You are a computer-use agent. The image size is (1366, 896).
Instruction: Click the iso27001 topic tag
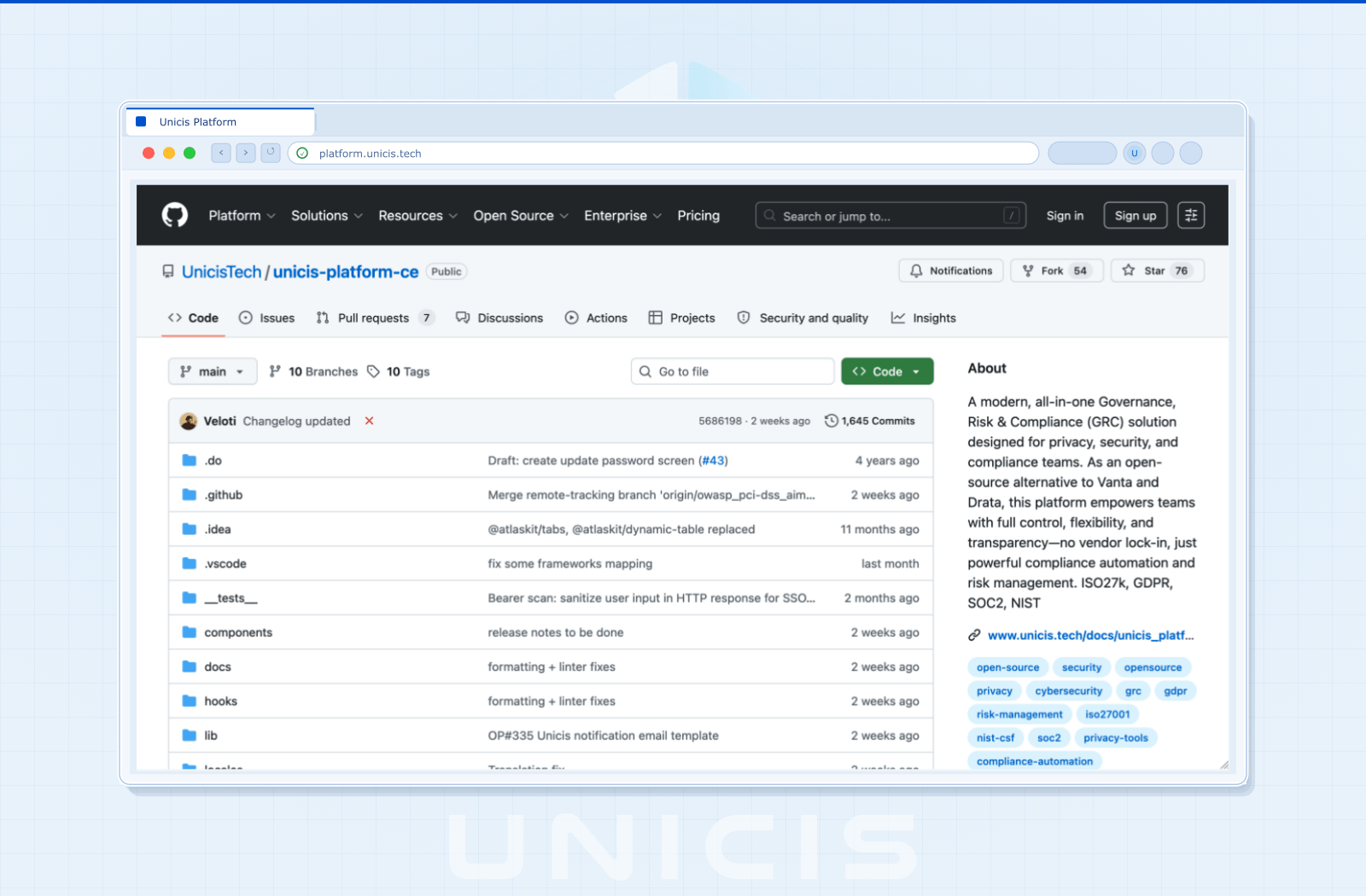click(x=1107, y=714)
